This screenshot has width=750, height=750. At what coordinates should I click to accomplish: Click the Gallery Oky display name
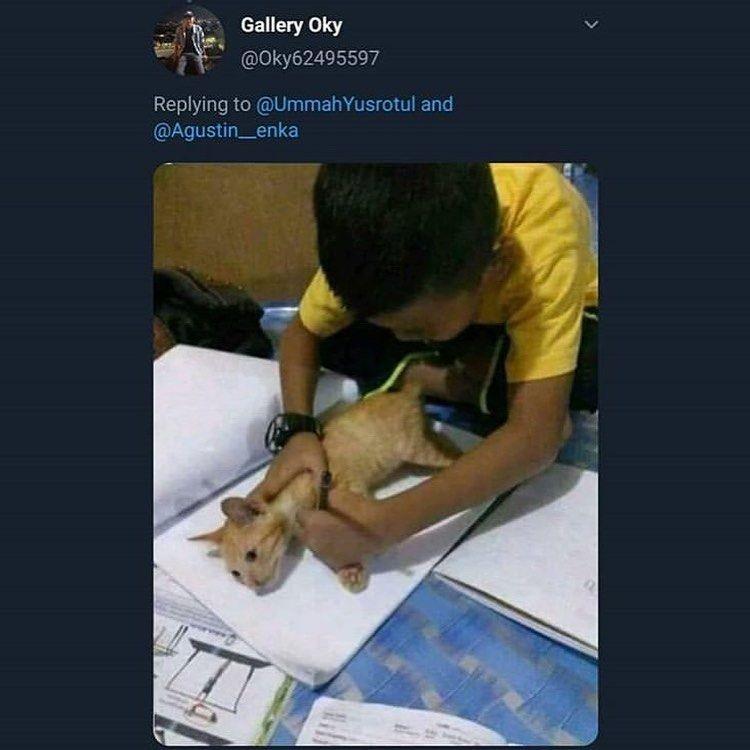click(x=291, y=25)
